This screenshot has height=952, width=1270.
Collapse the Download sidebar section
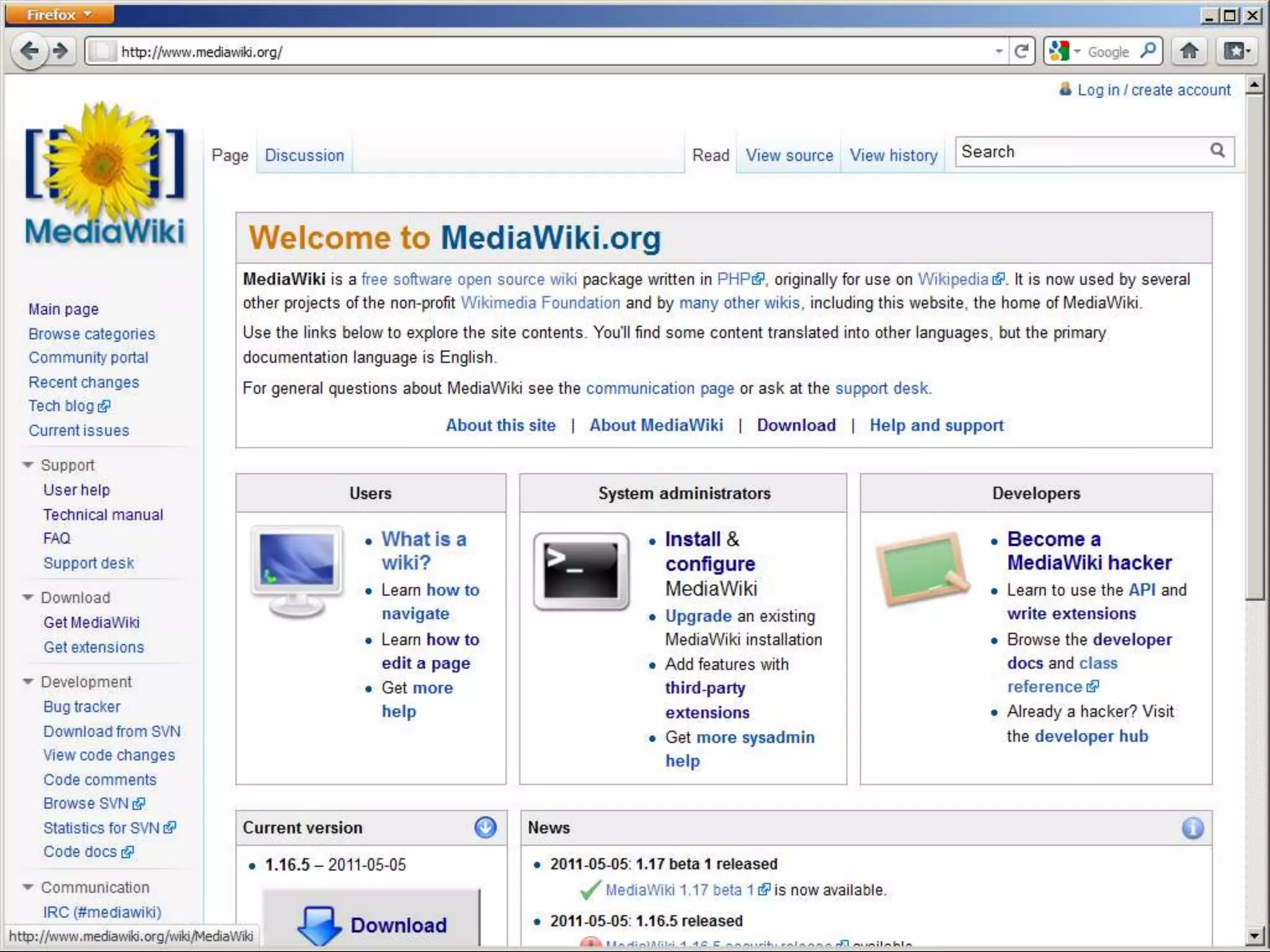[x=27, y=597]
